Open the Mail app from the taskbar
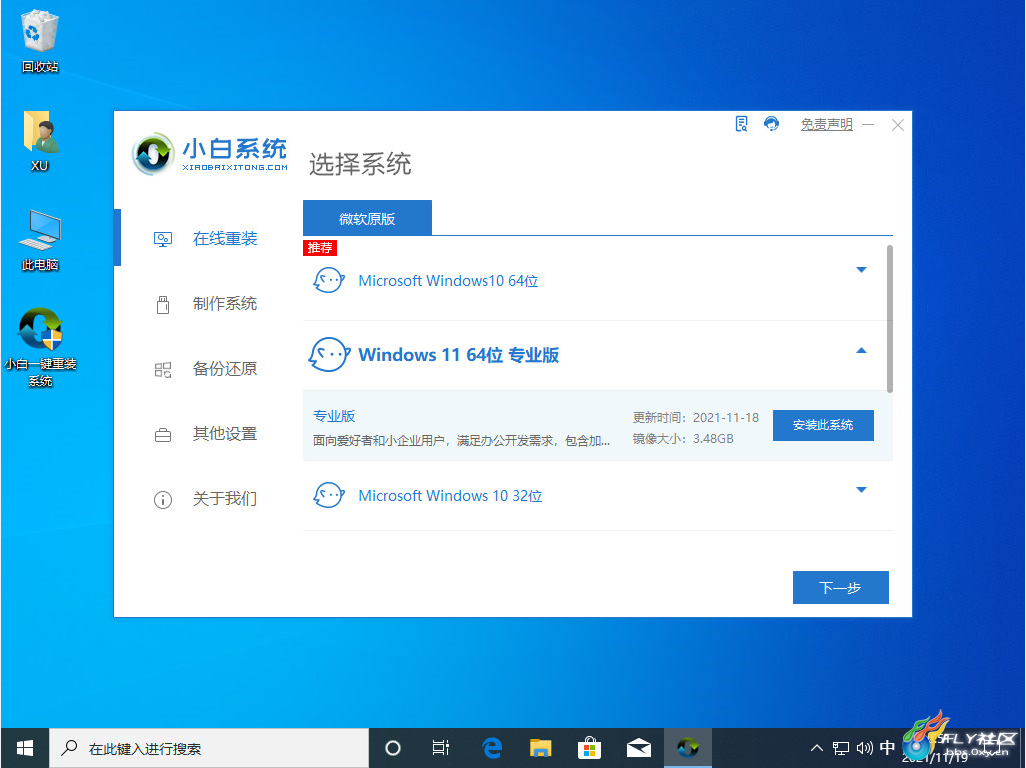1026x768 pixels. click(x=639, y=748)
